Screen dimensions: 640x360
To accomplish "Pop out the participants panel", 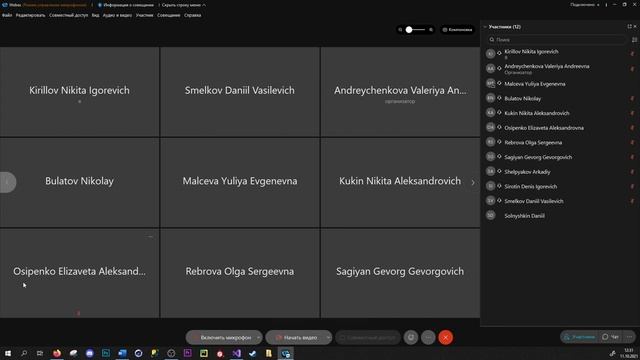I will pyautogui.click(x=629, y=27).
